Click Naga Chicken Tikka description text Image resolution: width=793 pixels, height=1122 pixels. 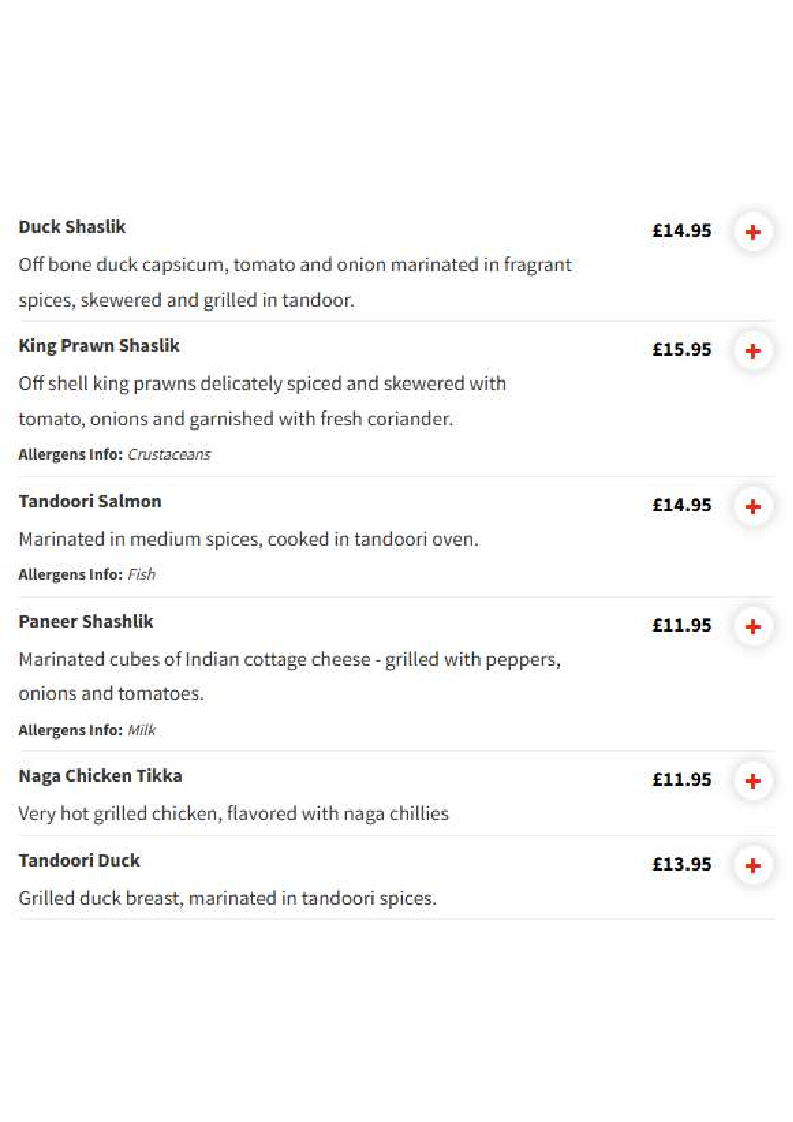(233, 814)
